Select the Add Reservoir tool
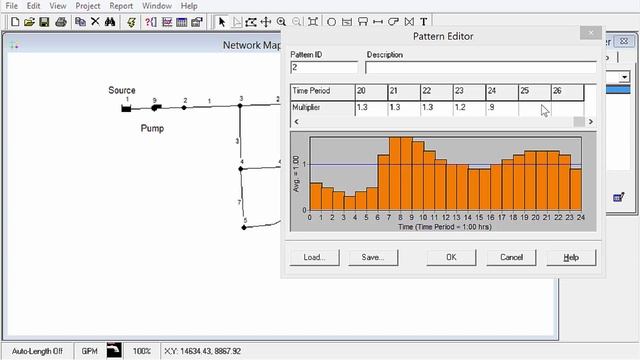This screenshot has width=640, height=360. pyautogui.click(x=347, y=22)
